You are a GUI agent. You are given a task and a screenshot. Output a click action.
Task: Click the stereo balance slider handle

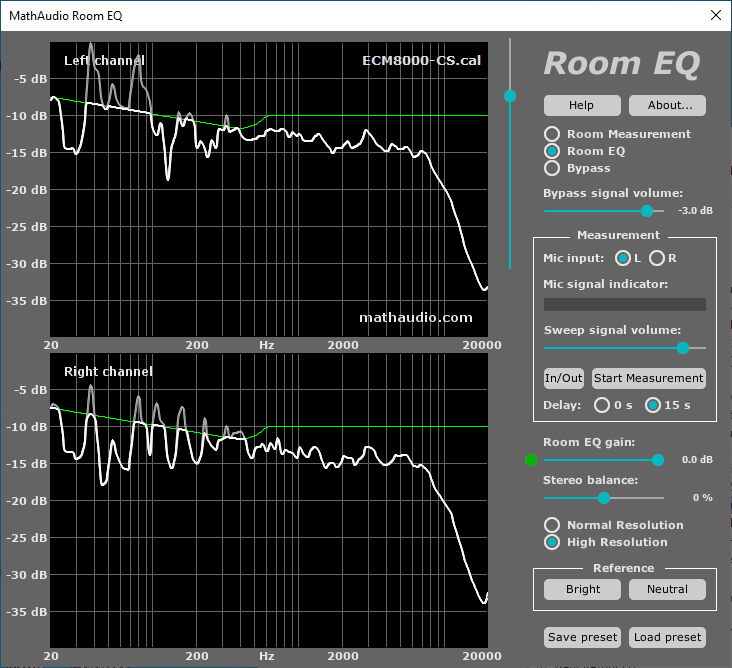point(604,497)
